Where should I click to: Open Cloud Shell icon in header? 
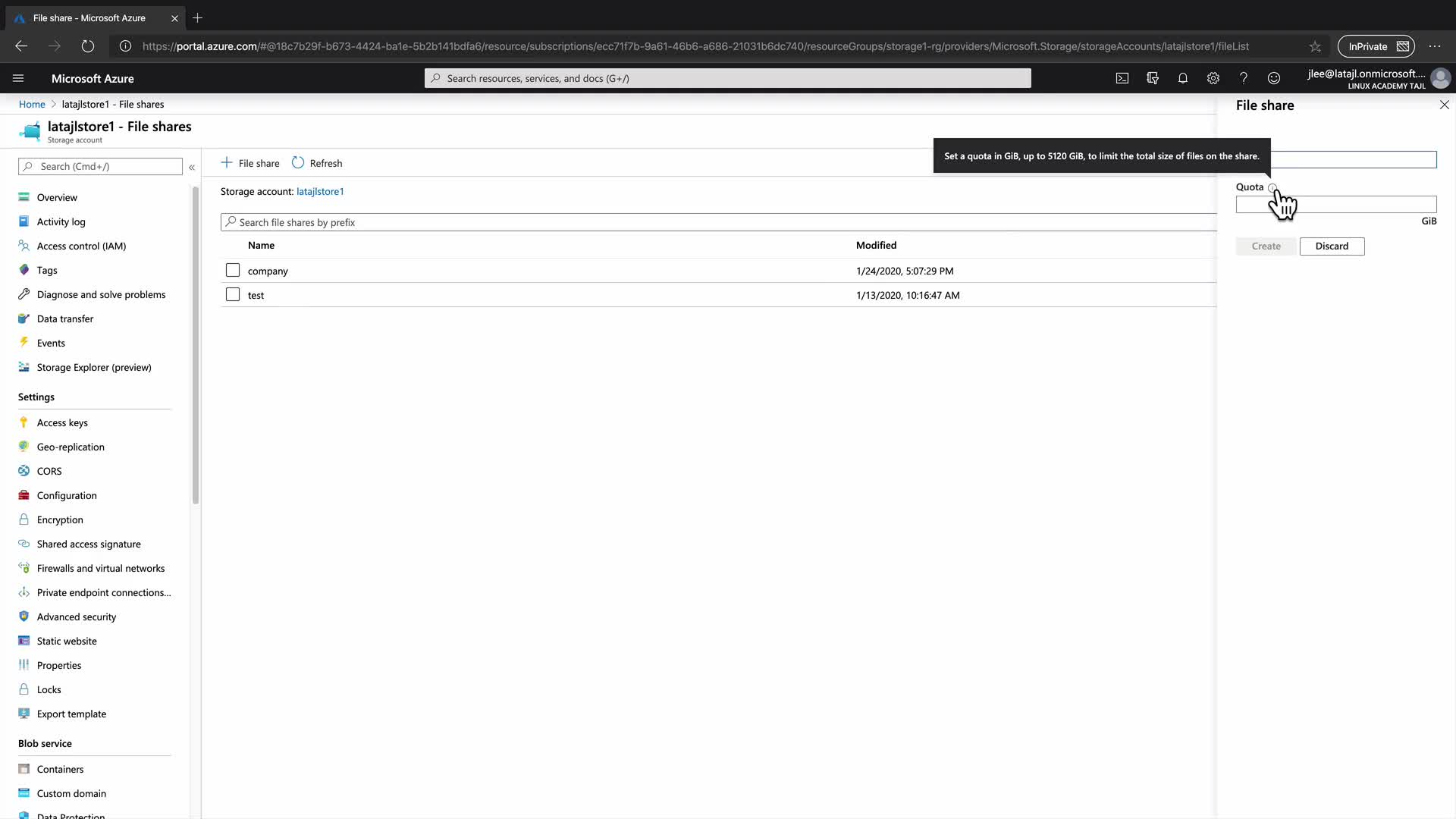pos(1122,78)
